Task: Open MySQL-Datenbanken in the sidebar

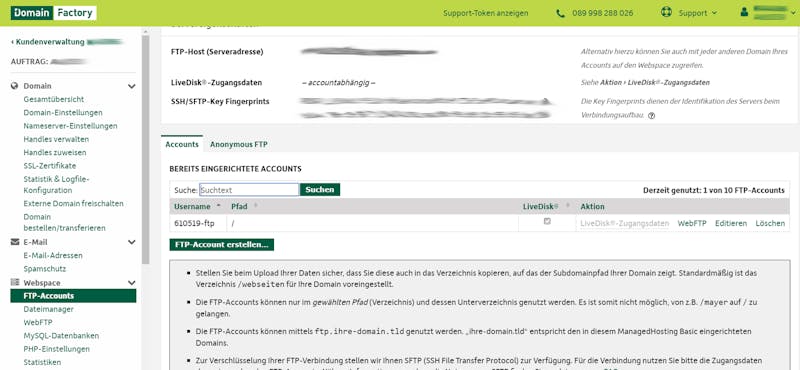Action: tap(61, 336)
